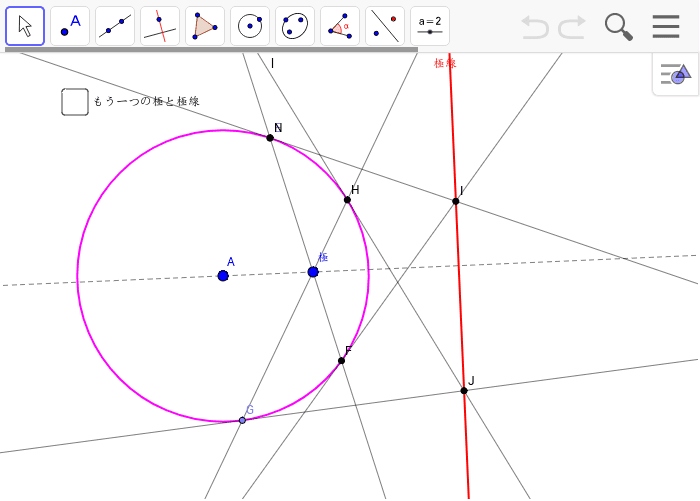
Task: Select the Angle measurement tool
Action: 340,26
